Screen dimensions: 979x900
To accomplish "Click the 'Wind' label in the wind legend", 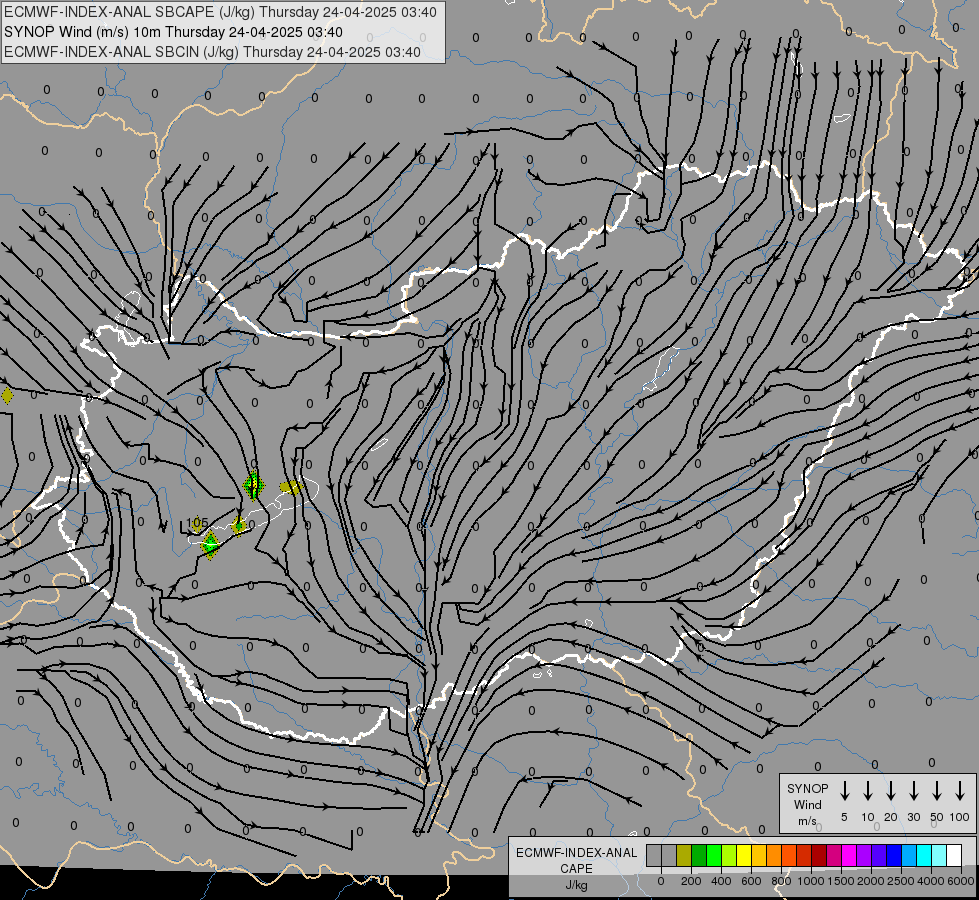I will 807,804.
